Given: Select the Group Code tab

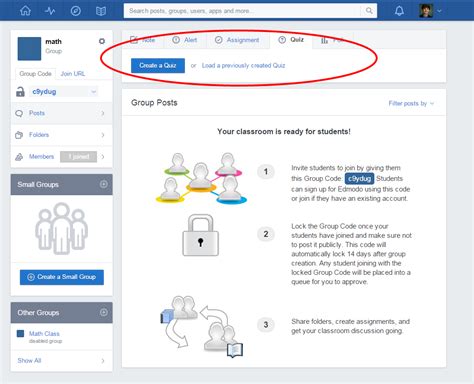Looking at the screenshot, I should pos(35,74).
